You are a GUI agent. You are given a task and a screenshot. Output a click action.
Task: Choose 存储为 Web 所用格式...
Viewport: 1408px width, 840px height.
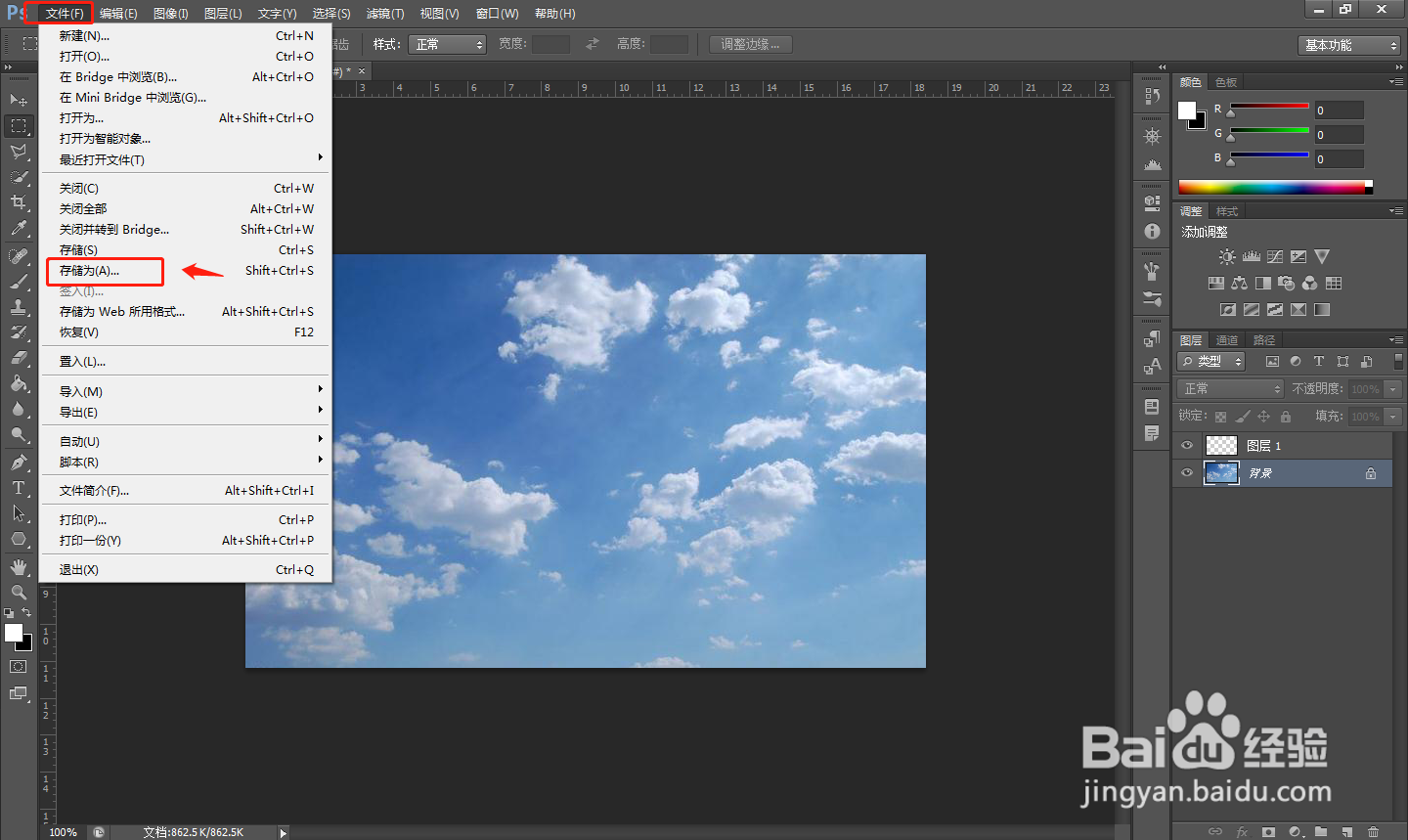click(187, 312)
